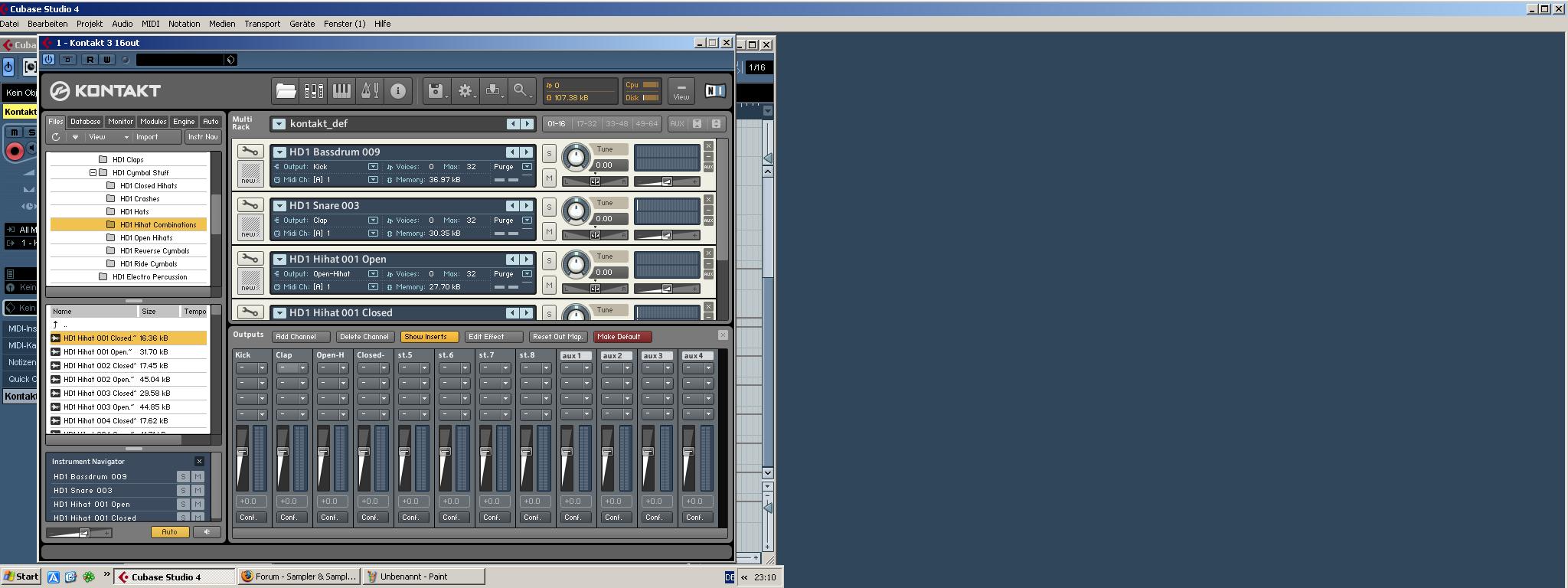
Task: Switch to the Database tab
Action: coord(85,122)
